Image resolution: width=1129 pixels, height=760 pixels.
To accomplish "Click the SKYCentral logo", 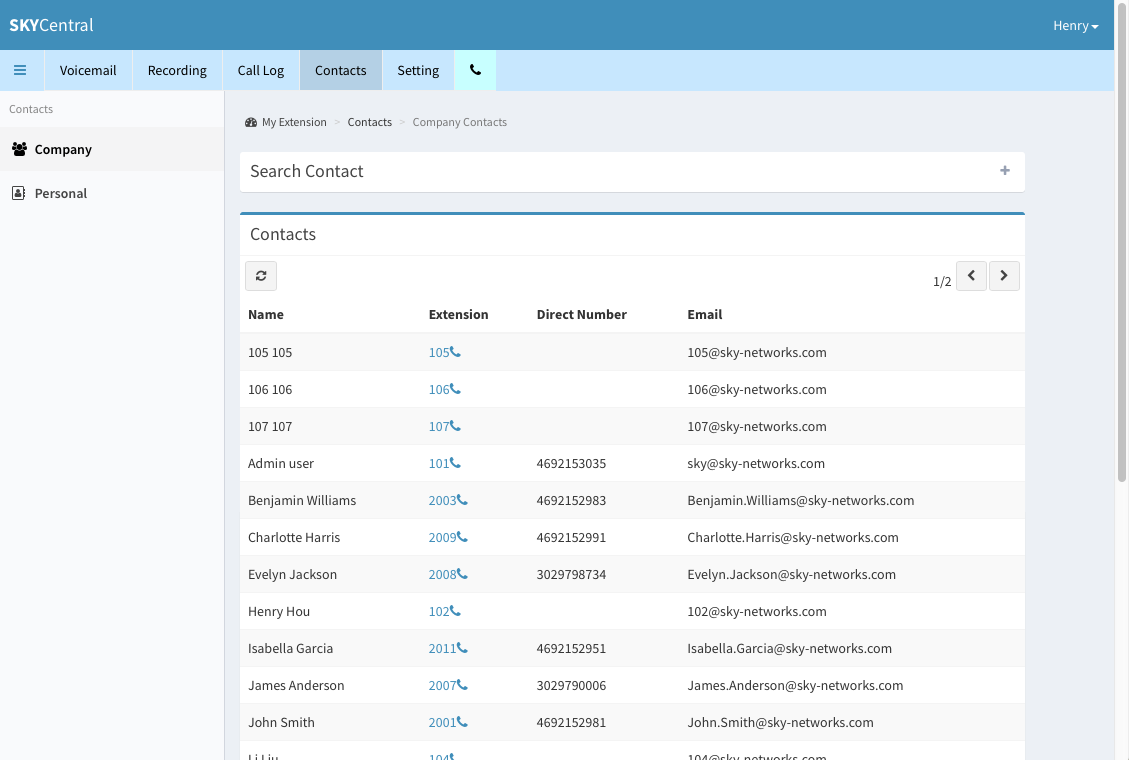I will coord(51,25).
